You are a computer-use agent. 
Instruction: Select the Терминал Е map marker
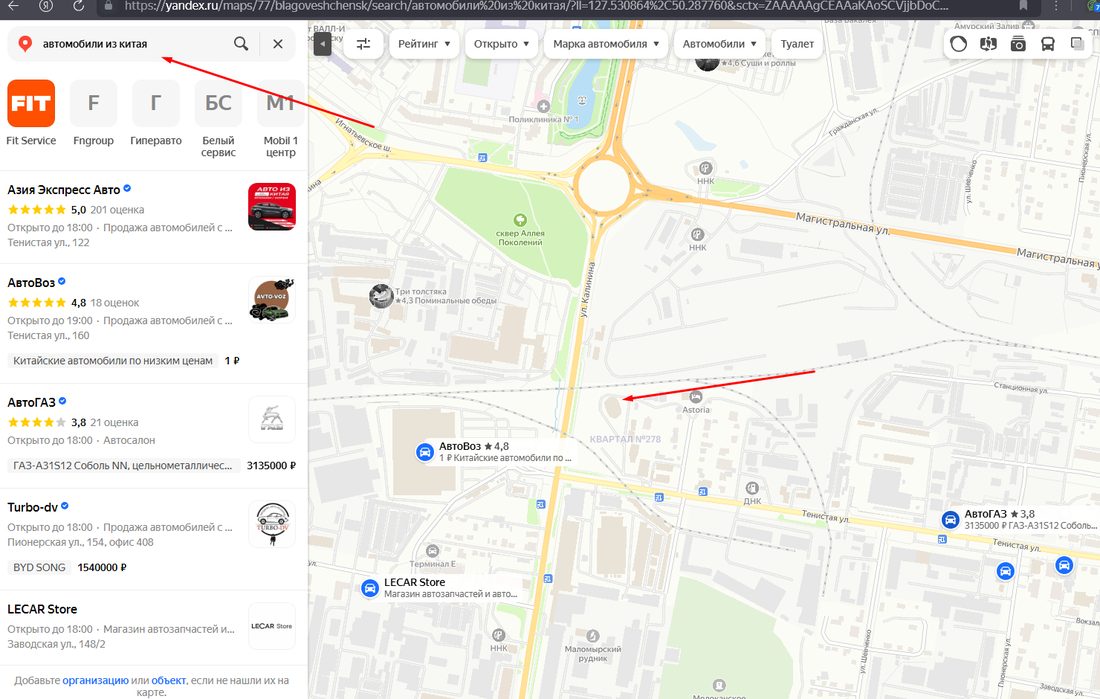[433, 551]
